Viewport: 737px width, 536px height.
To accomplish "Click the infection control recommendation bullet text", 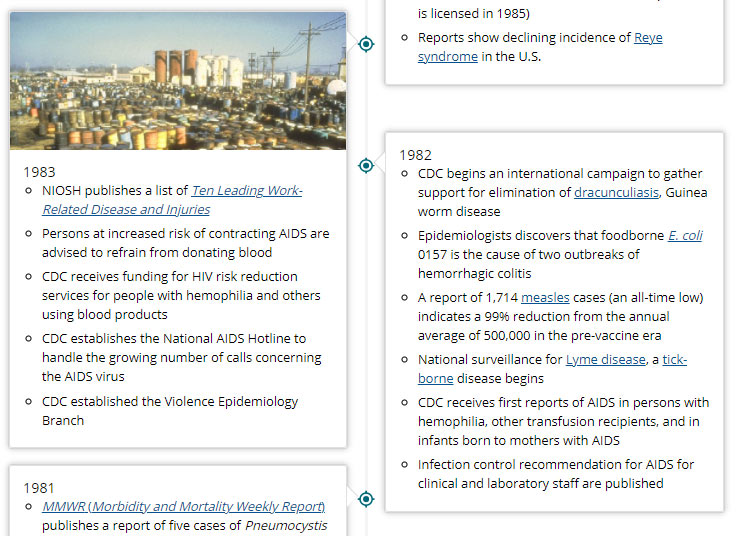I will coord(556,473).
